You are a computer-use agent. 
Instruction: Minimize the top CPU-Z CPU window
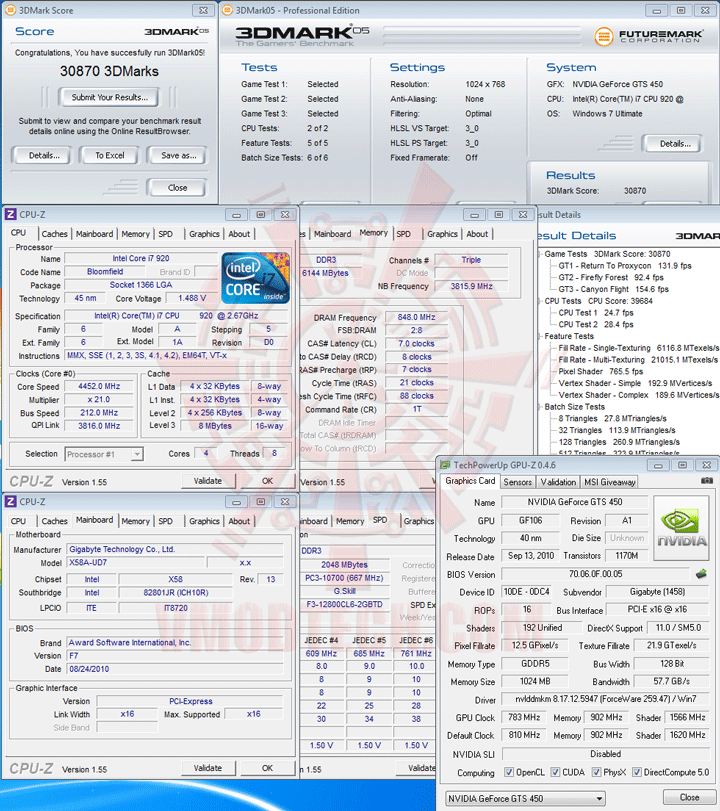236,215
